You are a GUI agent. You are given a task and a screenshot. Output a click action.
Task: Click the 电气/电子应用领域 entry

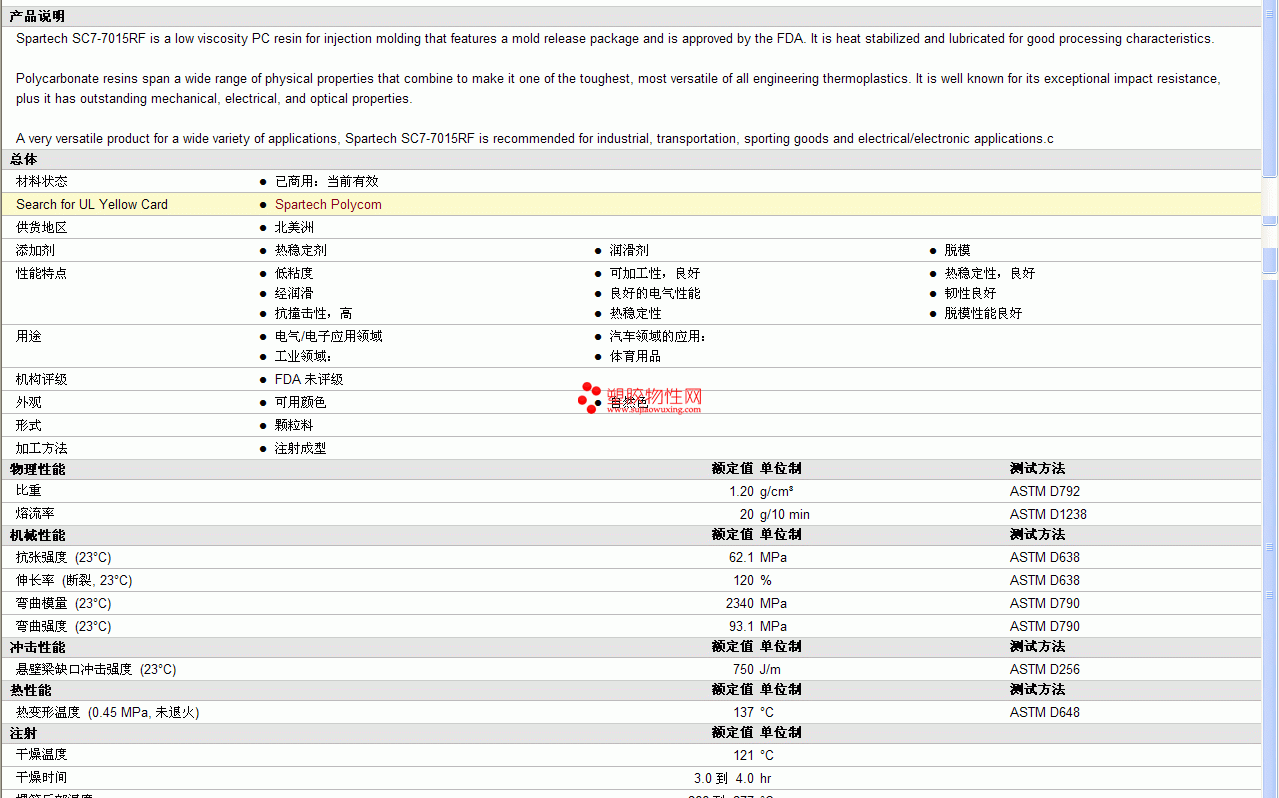coord(329,336)
